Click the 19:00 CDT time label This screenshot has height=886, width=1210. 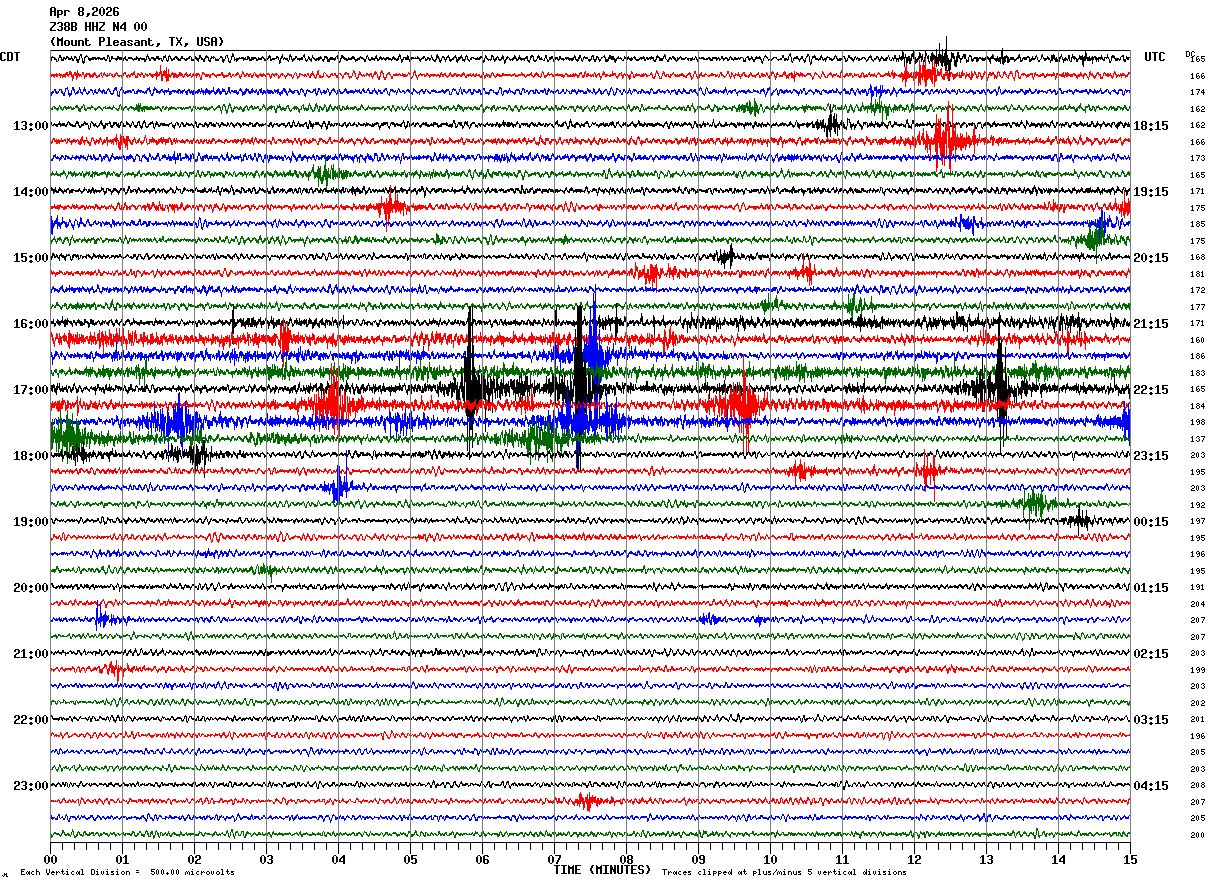click(x=30, y=522)
